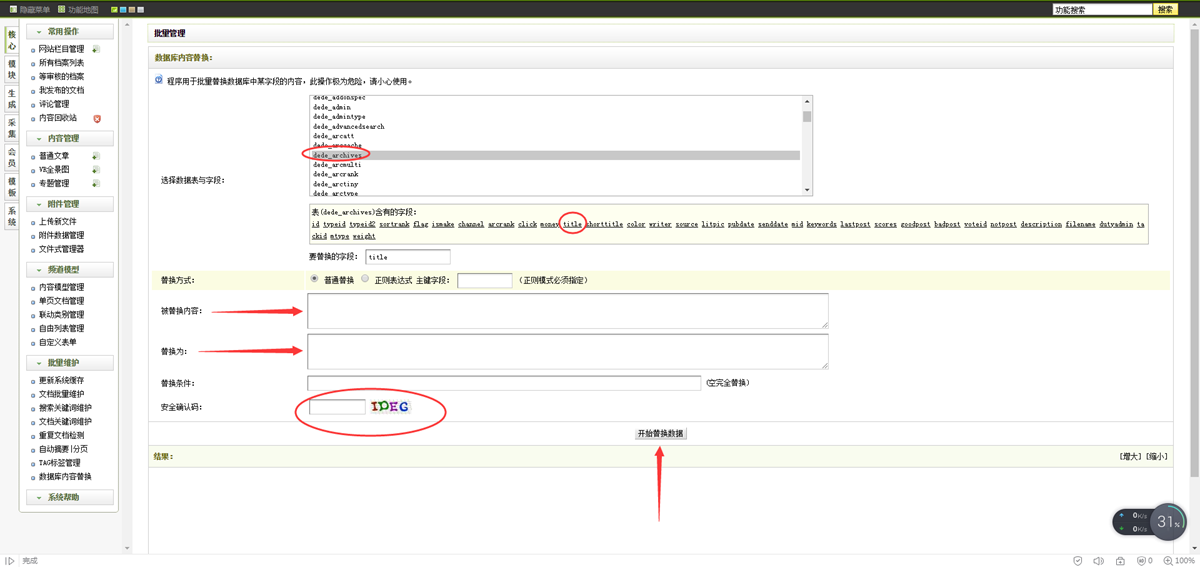Select dede_arcrank in the table list
This screenshot has width=1200, height=567.
555,175
